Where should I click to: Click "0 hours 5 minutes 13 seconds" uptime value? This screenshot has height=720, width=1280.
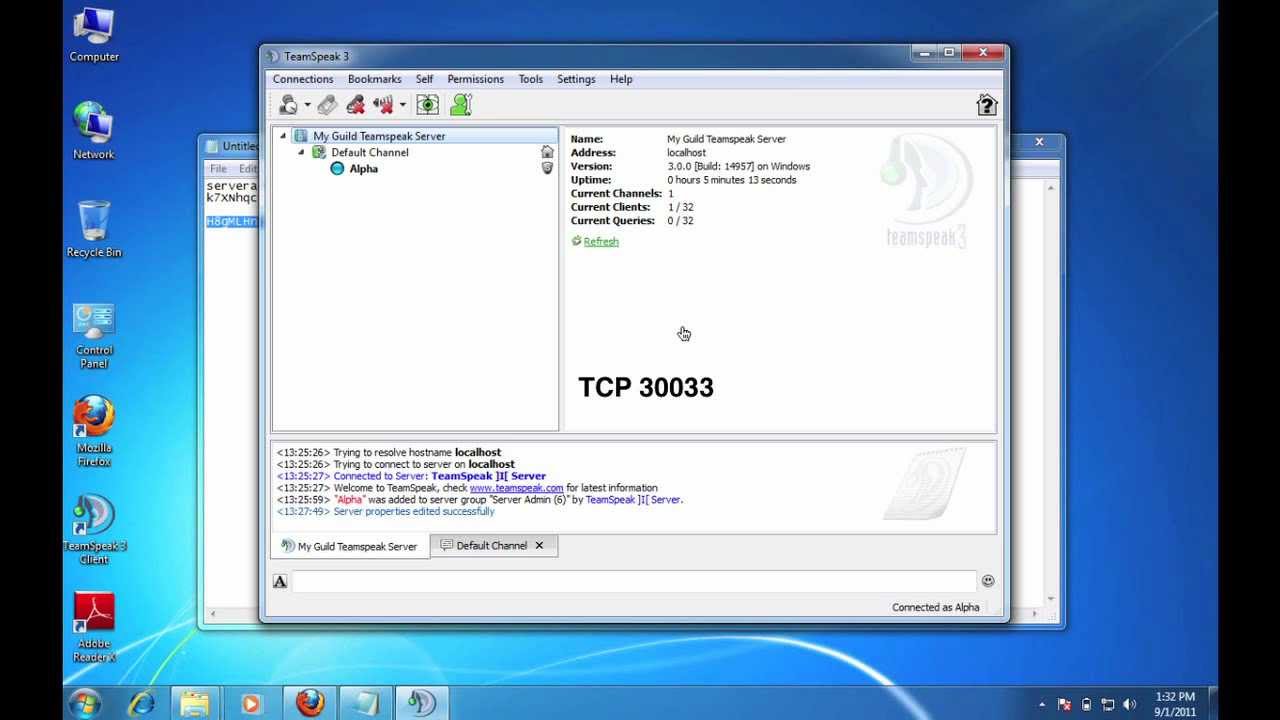point(732,180)
